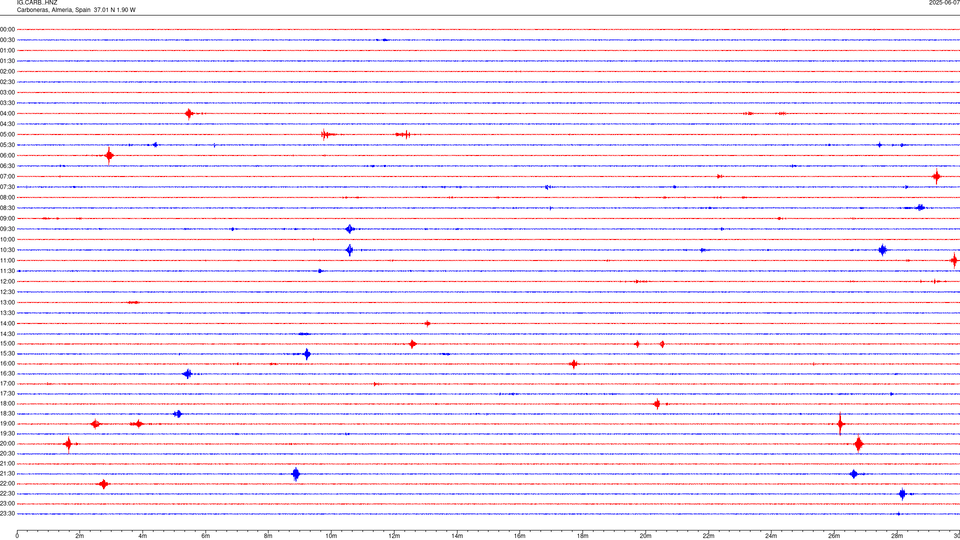Choose the 05:00 row label

(x=7, y=134)
